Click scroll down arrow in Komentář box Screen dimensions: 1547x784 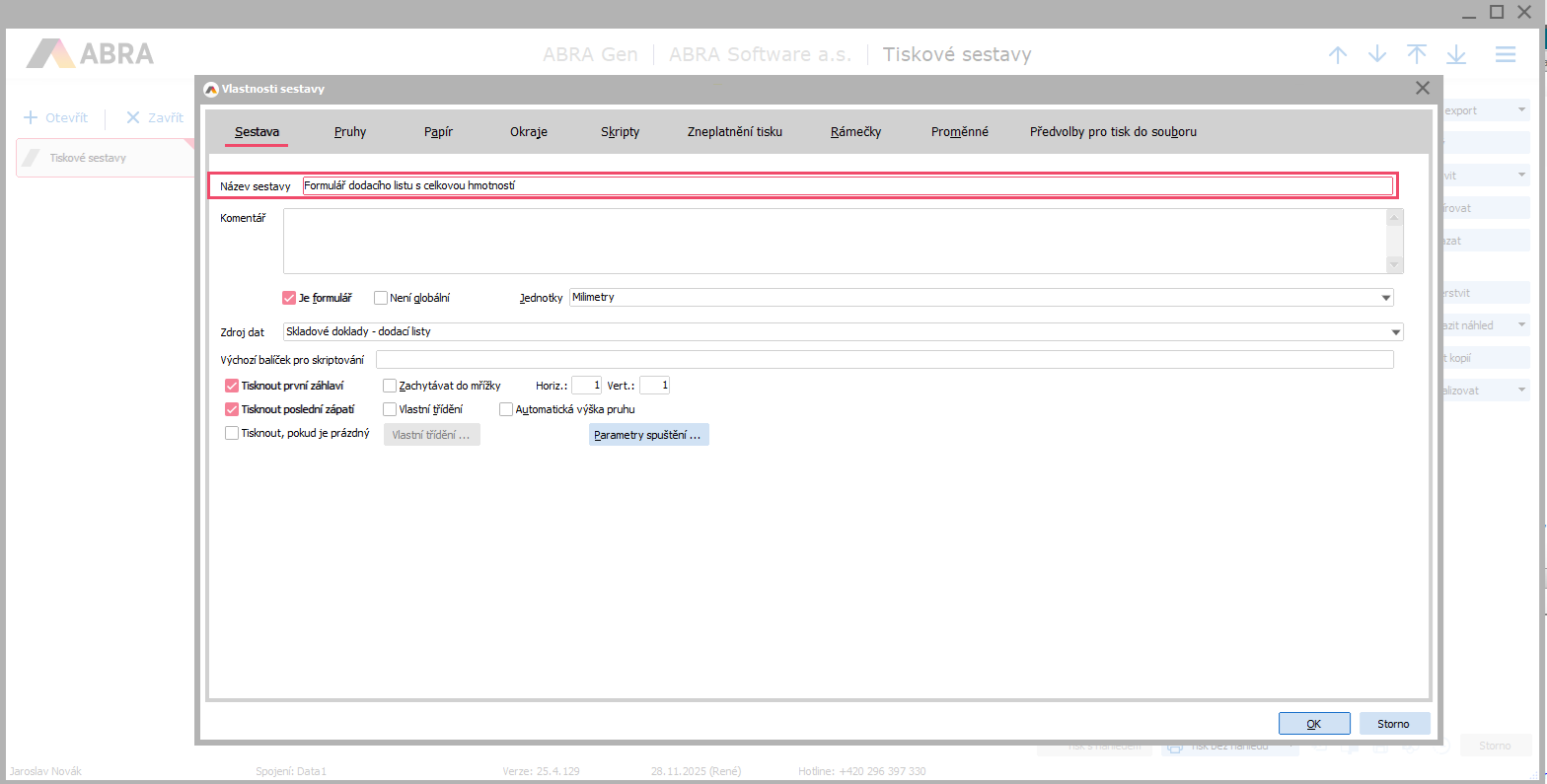click(x=1394, y=264)
